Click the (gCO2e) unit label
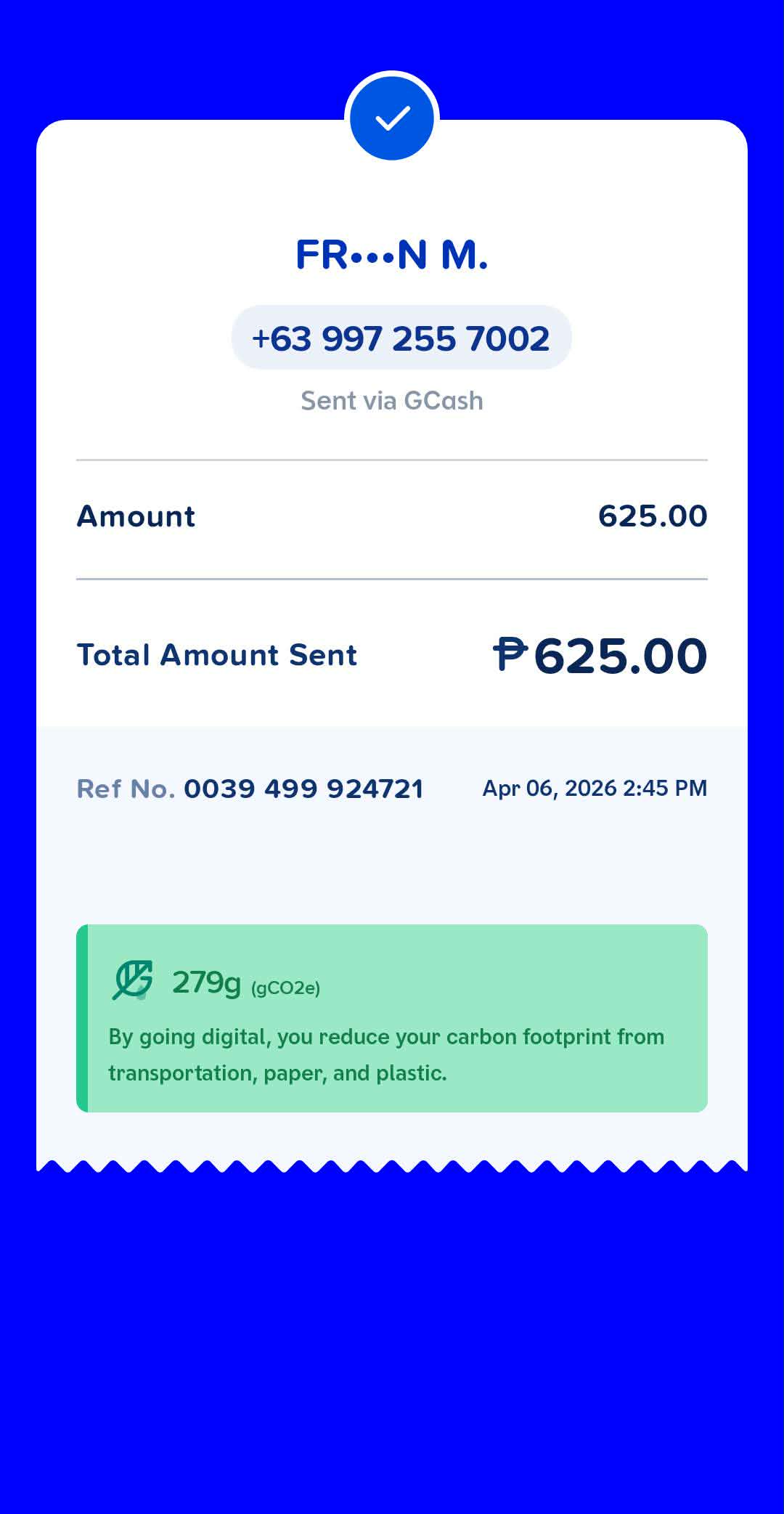Viewport: 784px width, 1514px height. [x=285, y=988]
